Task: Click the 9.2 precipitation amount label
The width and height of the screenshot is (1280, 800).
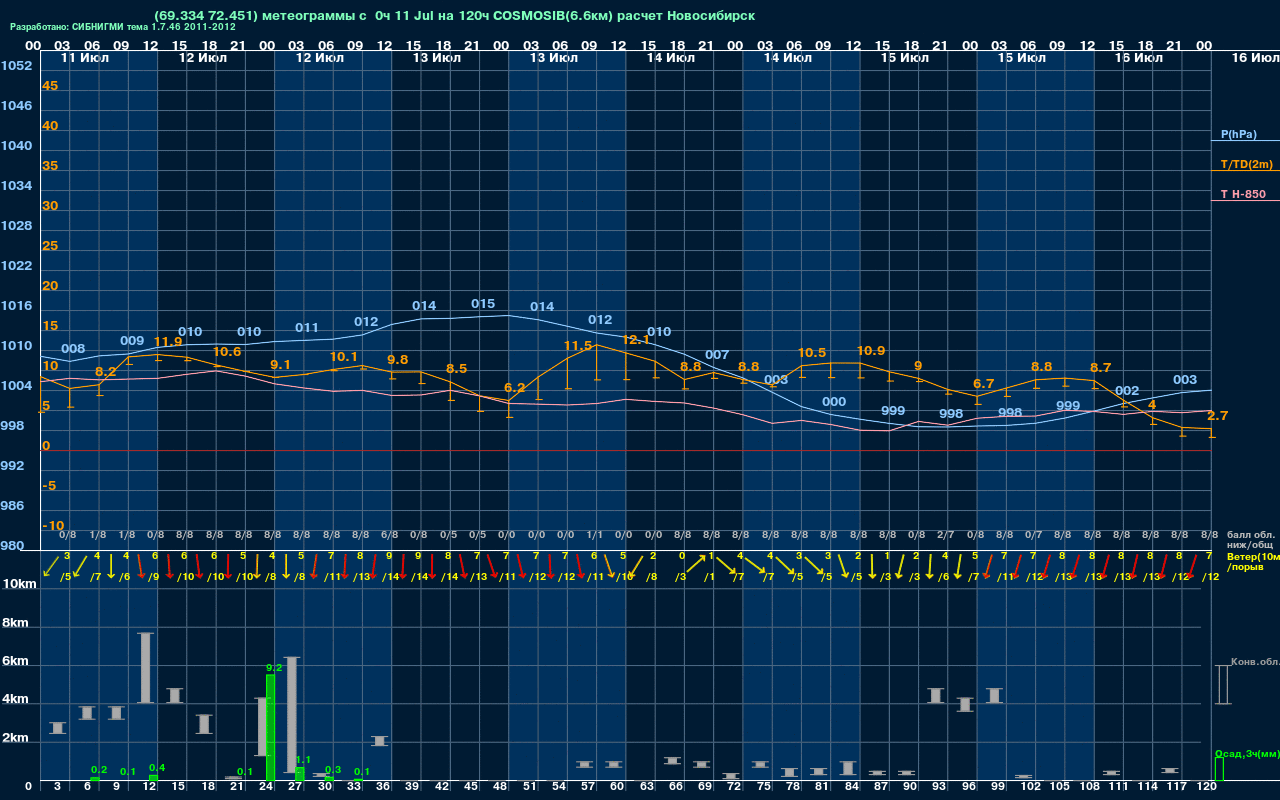Action: pyautogui.click(x=274, y=667)
